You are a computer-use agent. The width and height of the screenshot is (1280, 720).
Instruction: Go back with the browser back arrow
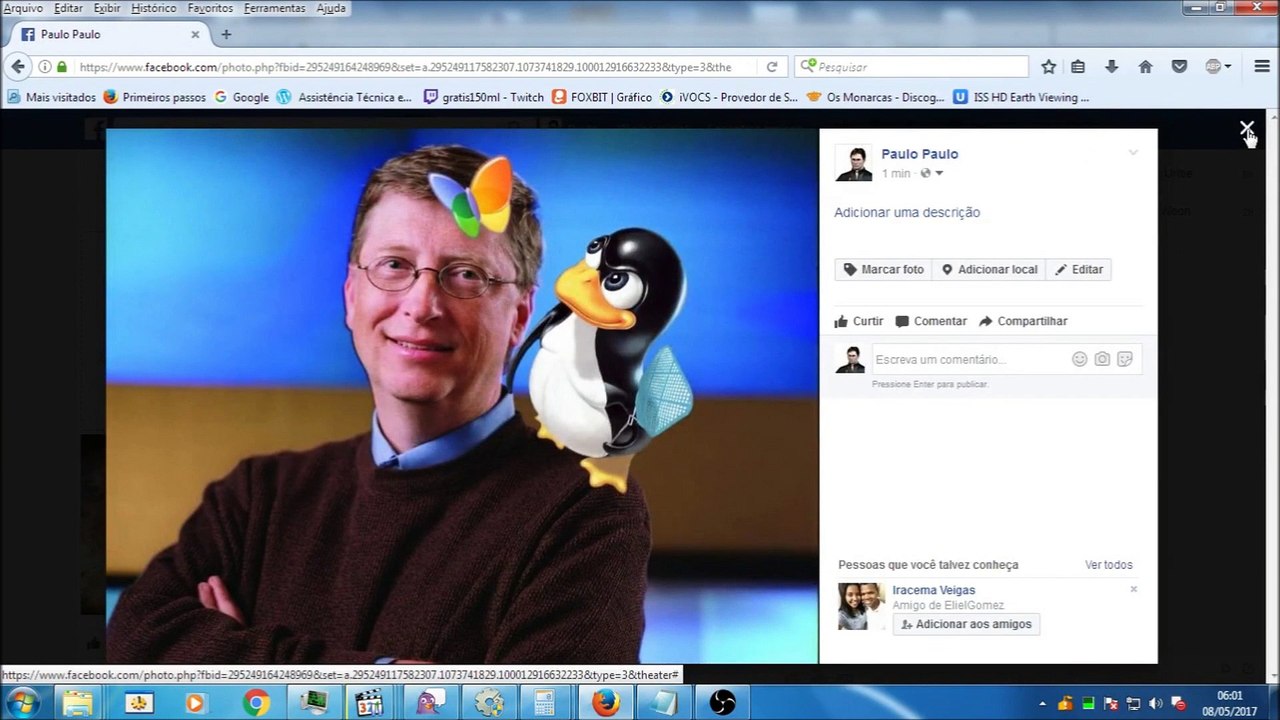pyautogui.click(x=18, y=67)
